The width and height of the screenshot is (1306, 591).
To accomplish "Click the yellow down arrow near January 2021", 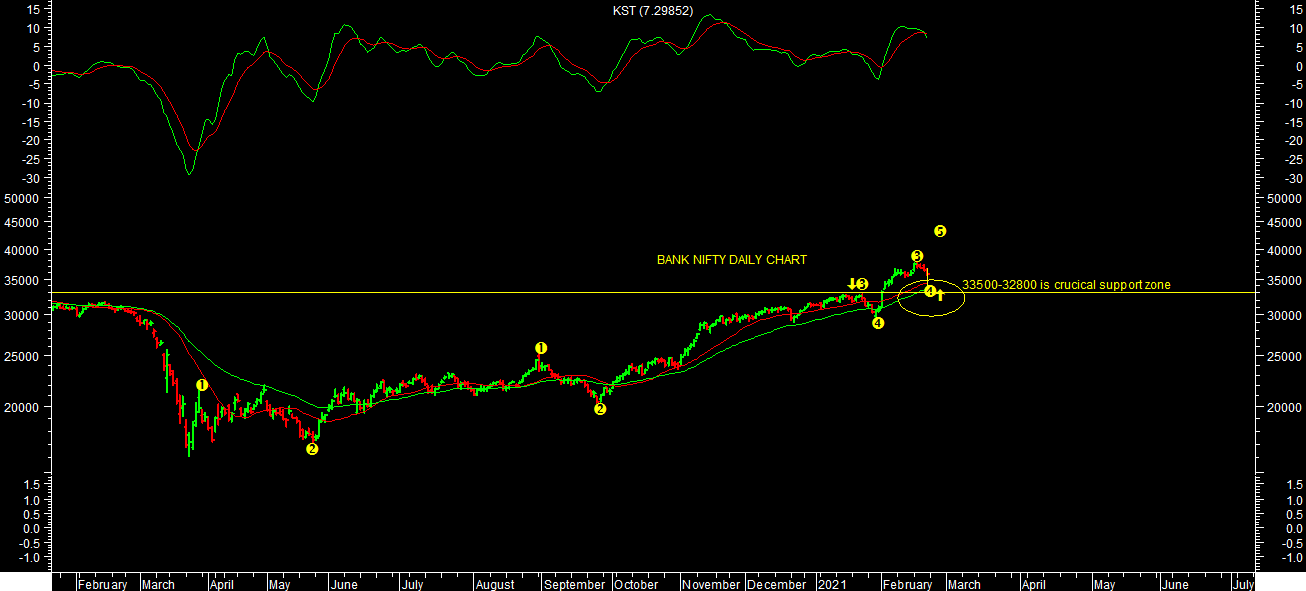I will (x=851, y=284).
